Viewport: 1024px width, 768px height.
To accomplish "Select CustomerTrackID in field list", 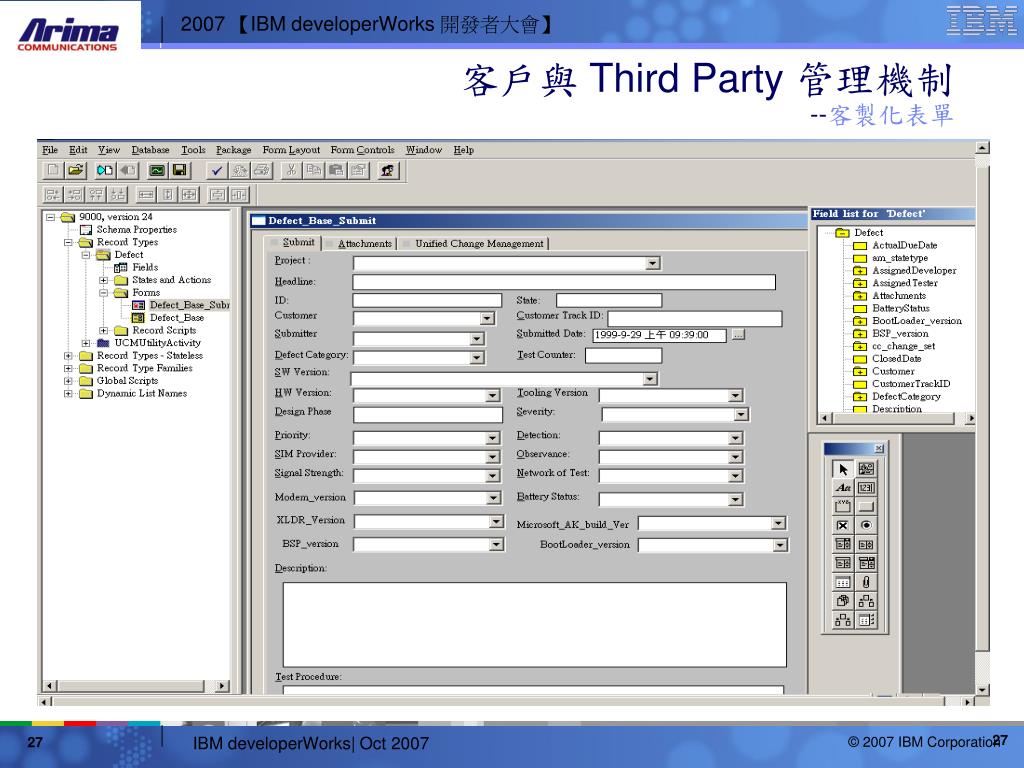I will click(x=911, y=384).
